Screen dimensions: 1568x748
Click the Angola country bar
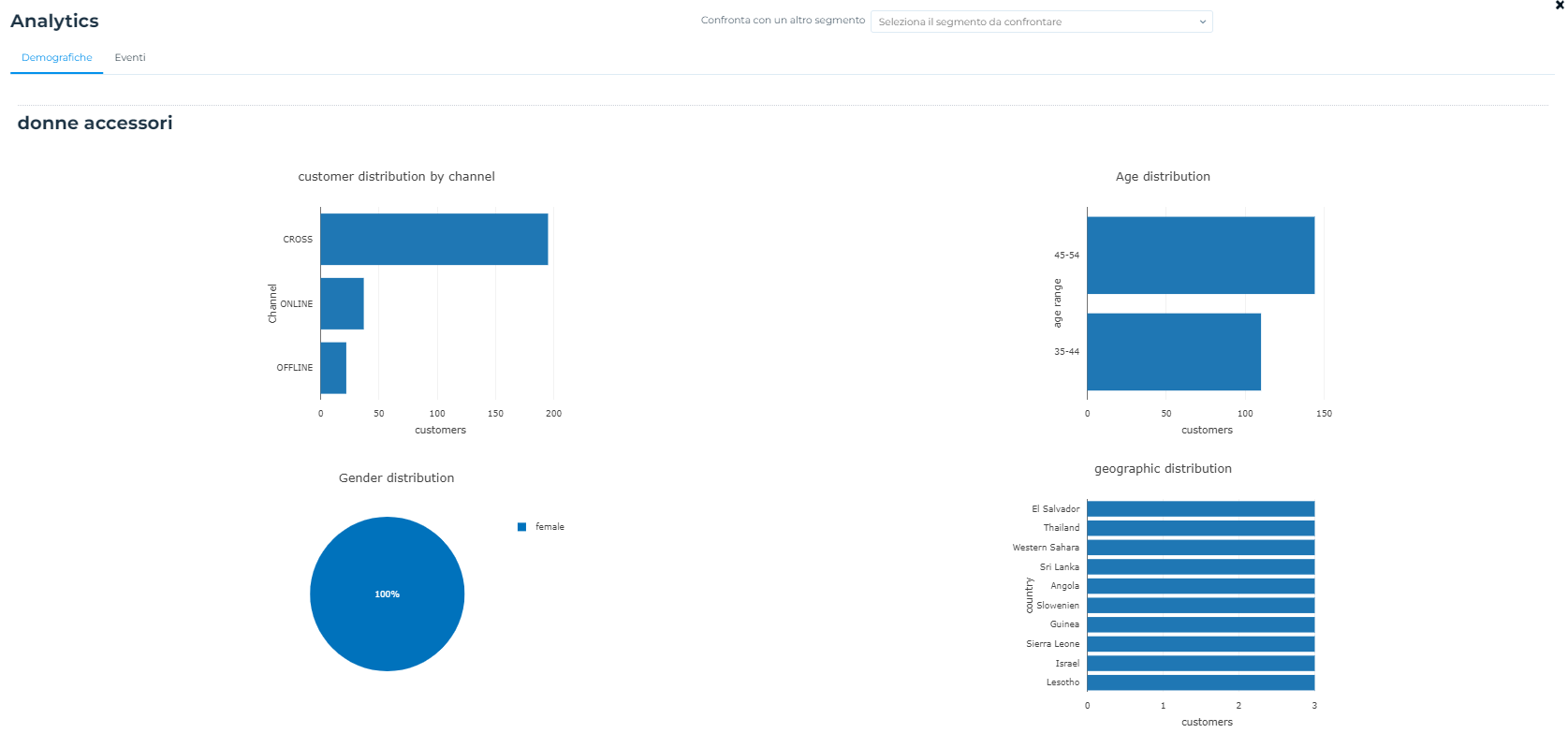[x=1201, y=586]
